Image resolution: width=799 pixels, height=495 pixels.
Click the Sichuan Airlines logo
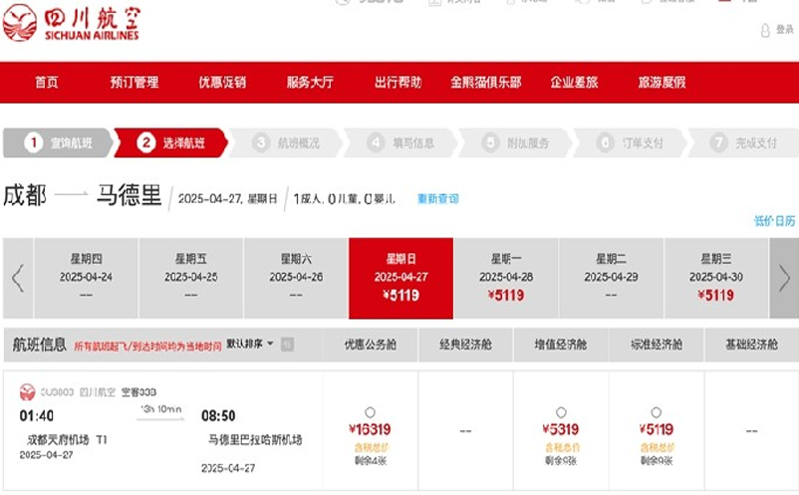pyautogui.click(x=71, y=23)
